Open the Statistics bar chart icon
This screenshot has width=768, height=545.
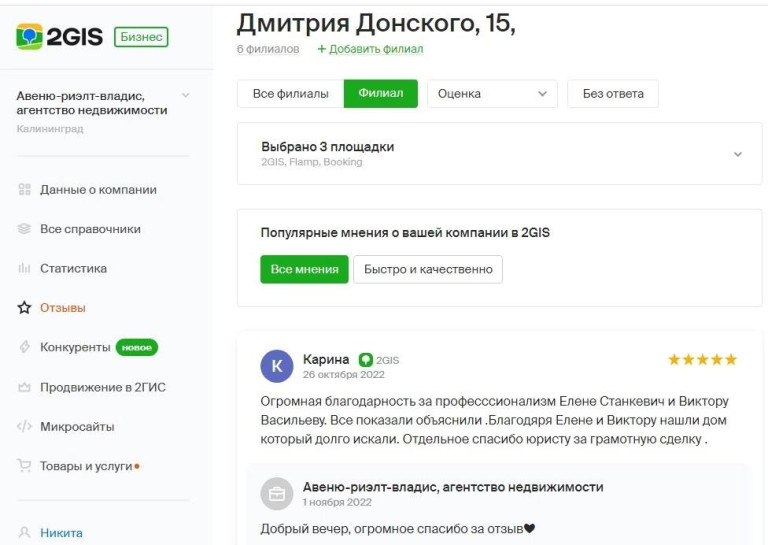pyautogui.click(x=24, y=268)
